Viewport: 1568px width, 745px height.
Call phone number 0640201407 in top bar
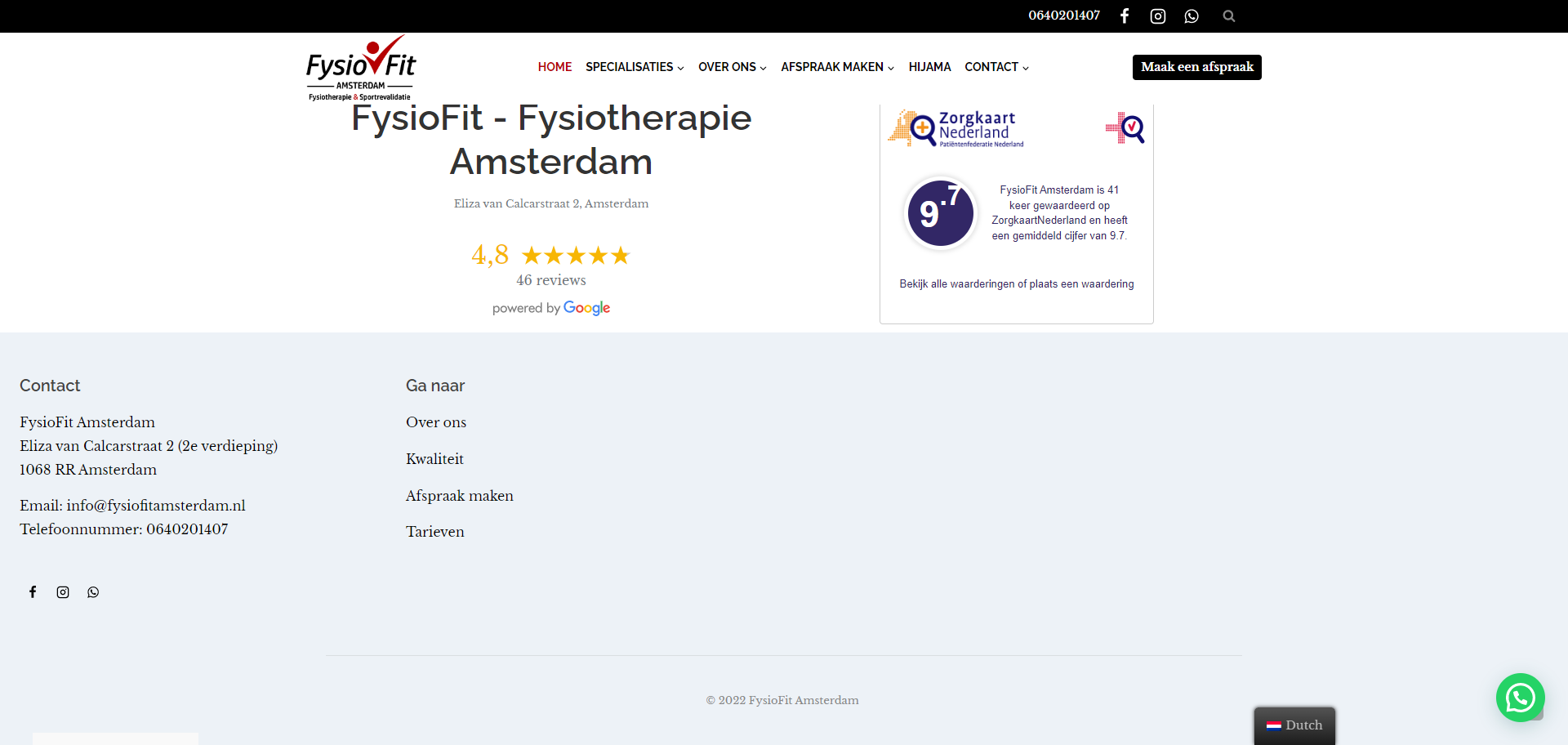pos(1064,16)
